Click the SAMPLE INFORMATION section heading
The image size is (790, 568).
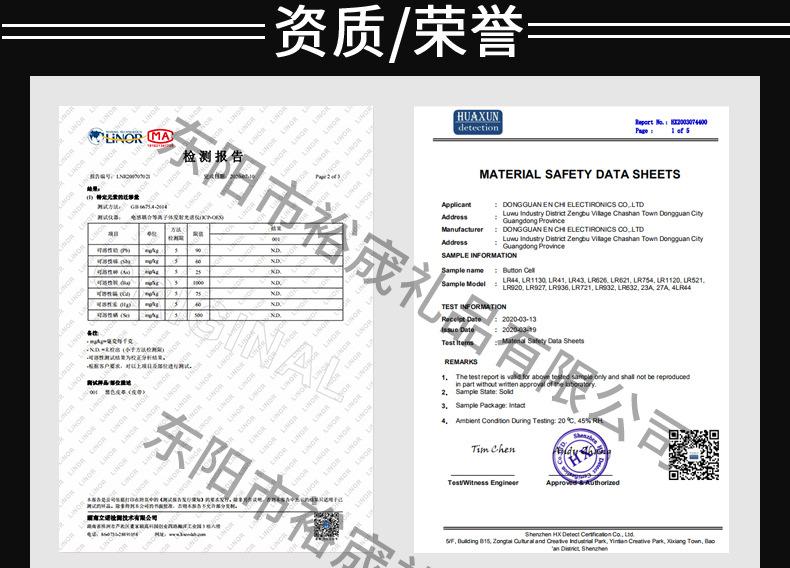(479, 256)
